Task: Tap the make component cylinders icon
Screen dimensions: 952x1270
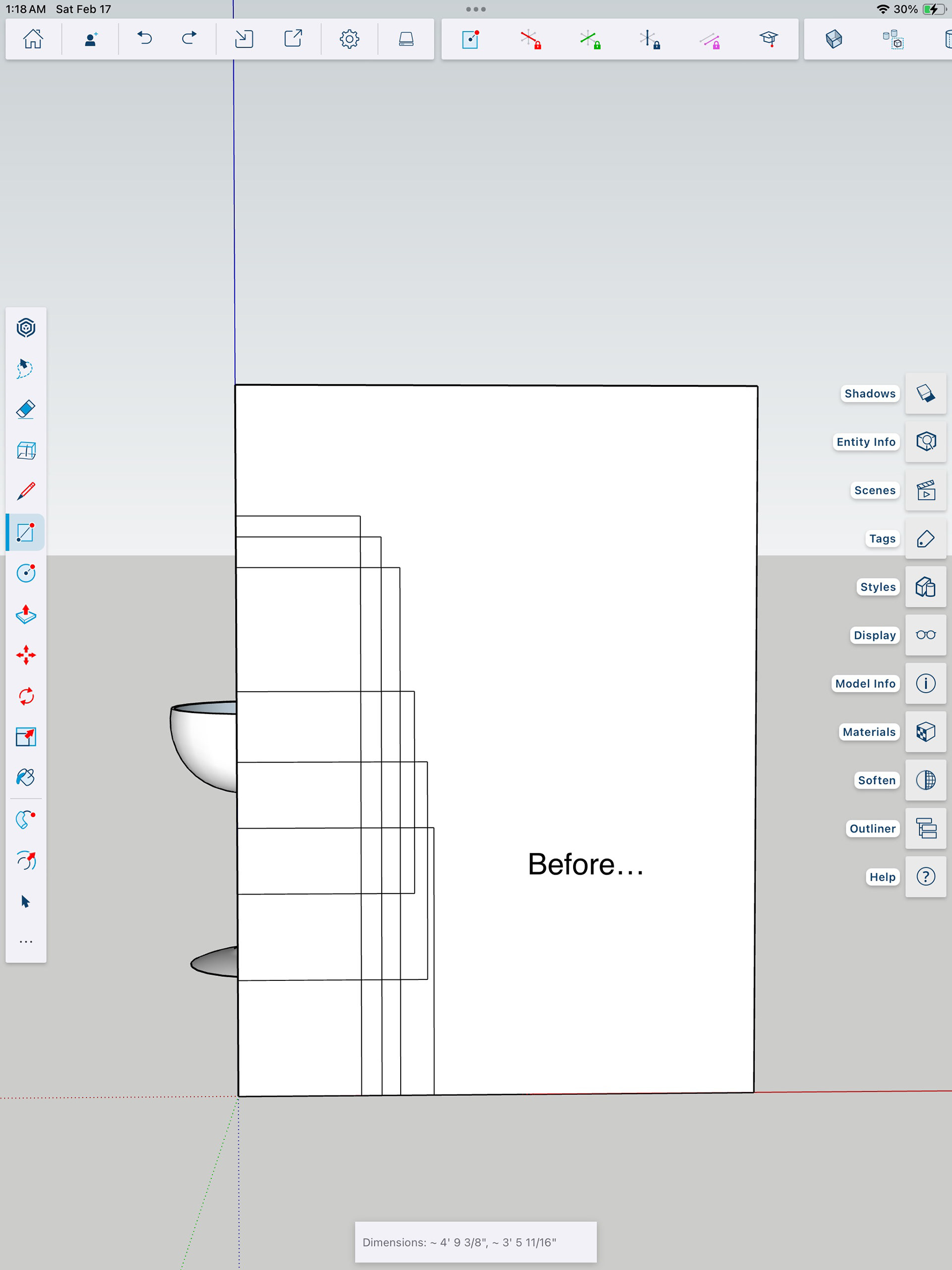Action: click(x=893, y=40)
